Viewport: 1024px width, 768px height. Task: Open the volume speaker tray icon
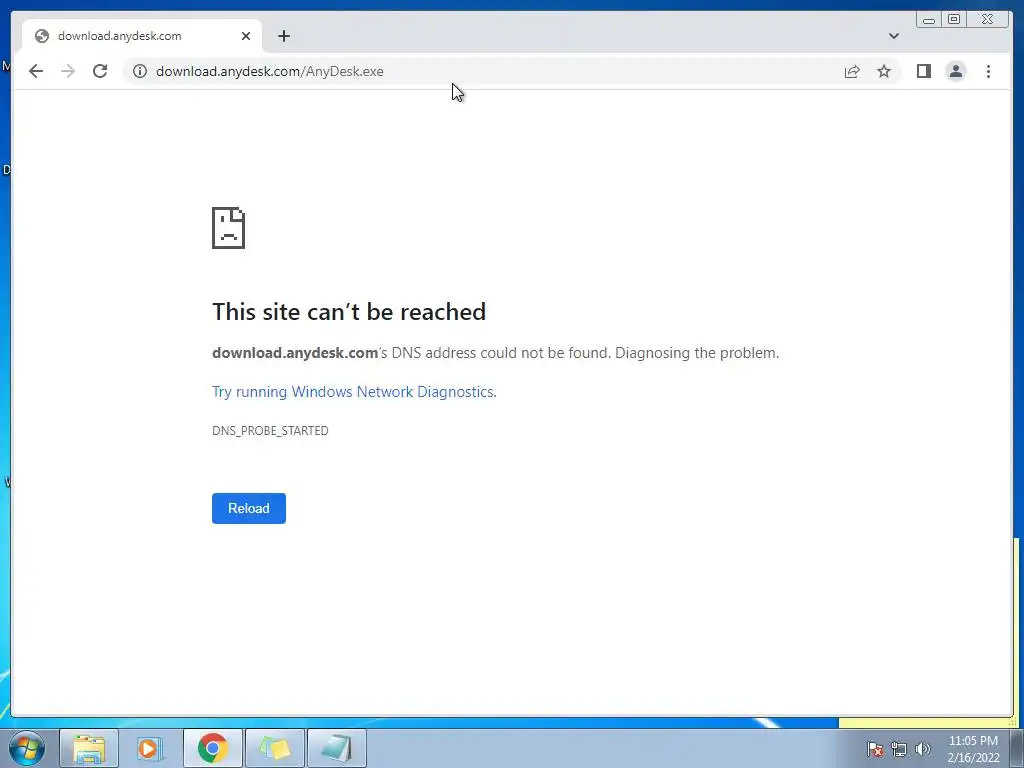pyautogui.click(x=923, y=749)
